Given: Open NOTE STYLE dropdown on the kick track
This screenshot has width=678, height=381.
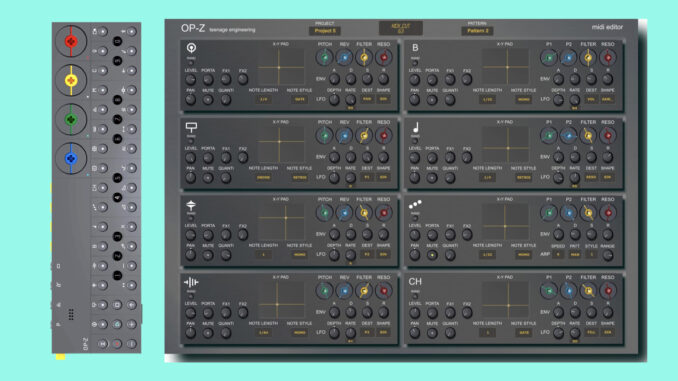Looking at the screenshot, I should (300, 99).
